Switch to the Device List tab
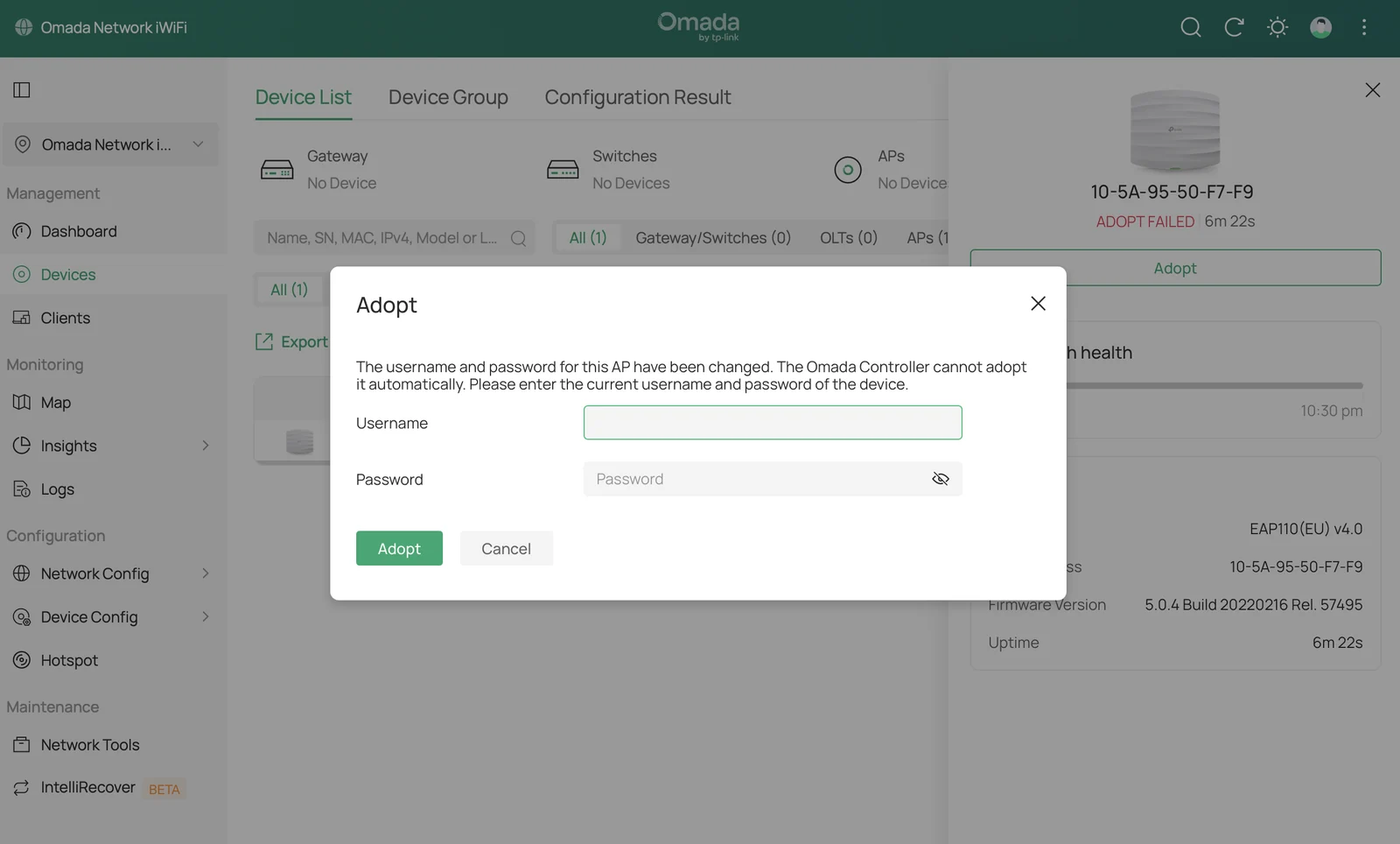 (303, 97)
